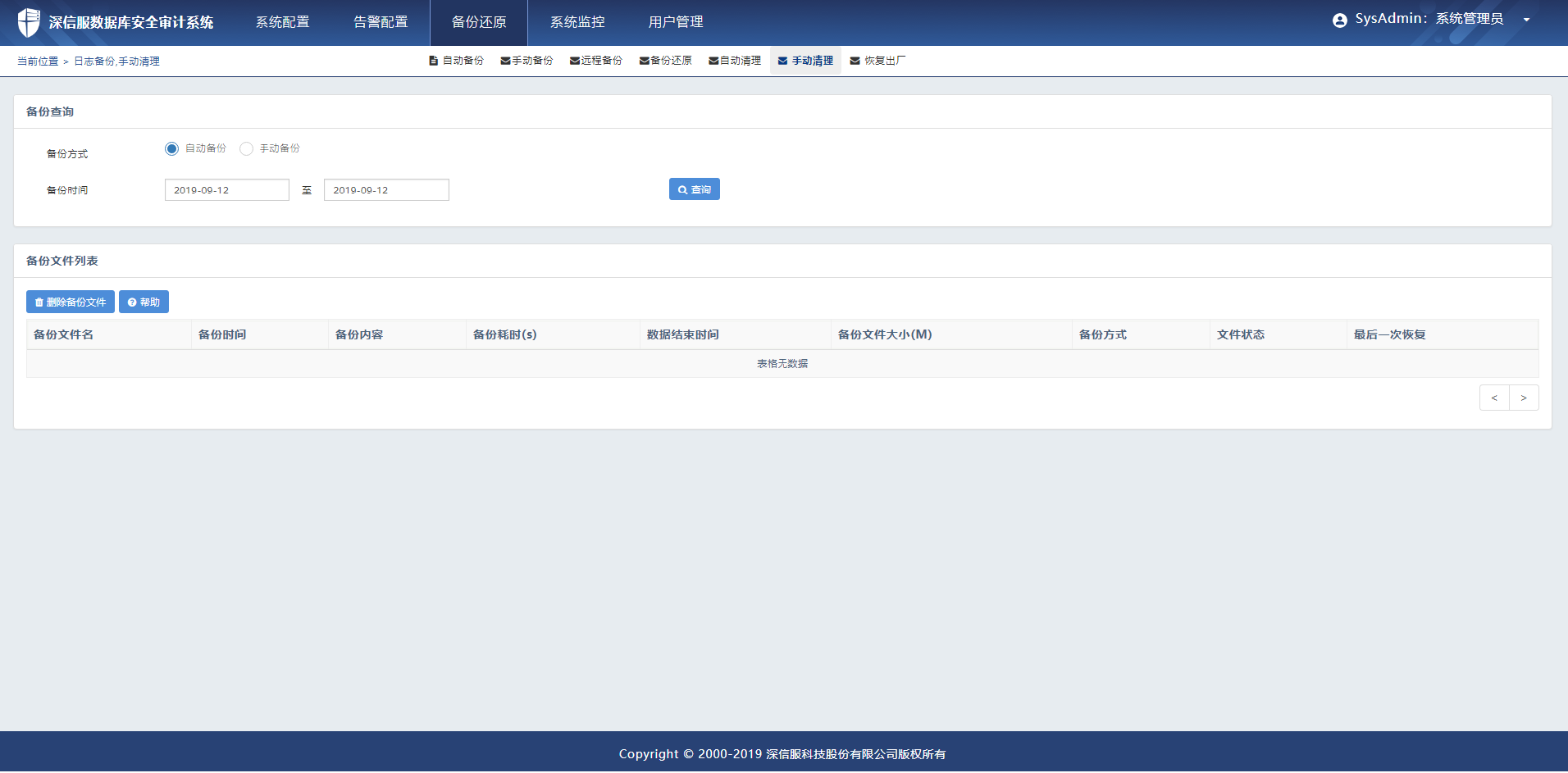Click the 删除备份文件 button

[71, 302]
